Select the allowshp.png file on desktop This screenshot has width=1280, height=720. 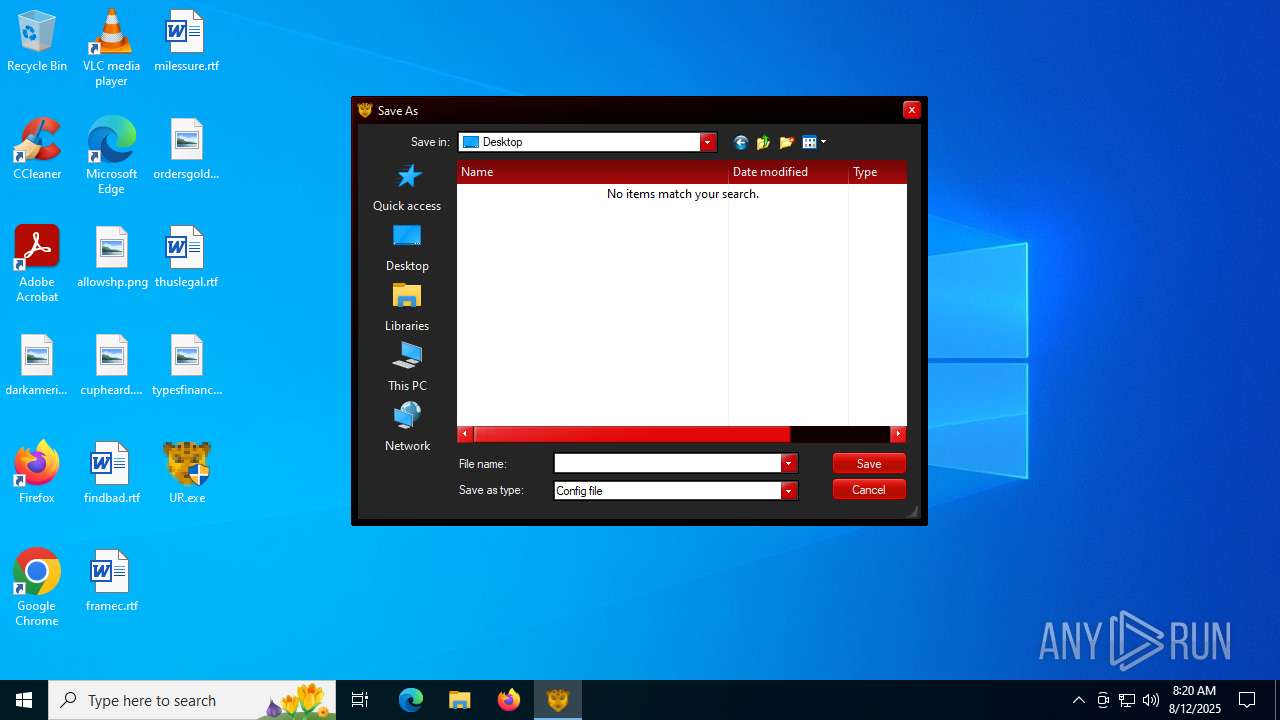coord(112,258)
